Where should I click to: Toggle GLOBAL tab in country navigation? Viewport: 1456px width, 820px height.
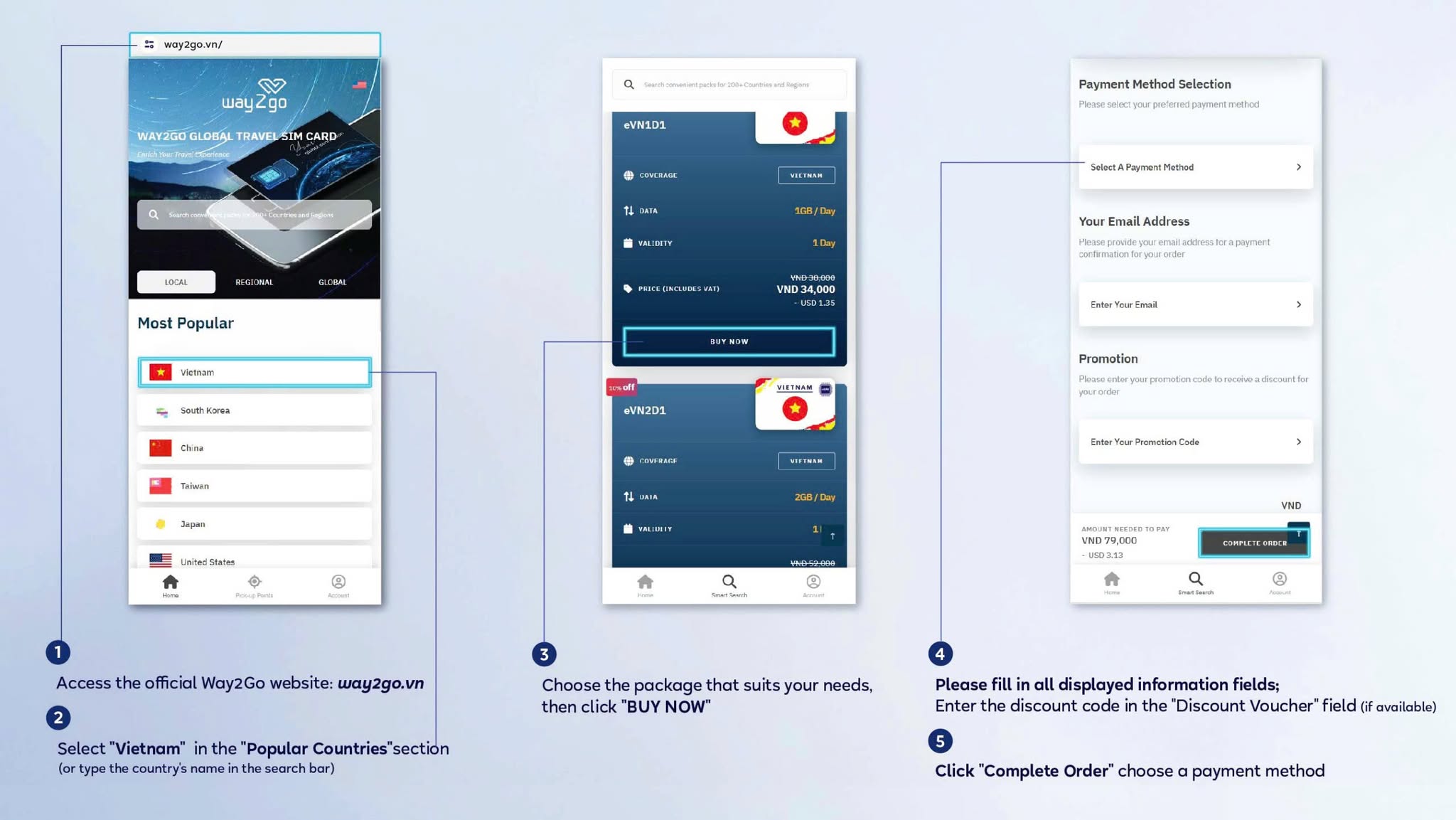click(331, 281)
